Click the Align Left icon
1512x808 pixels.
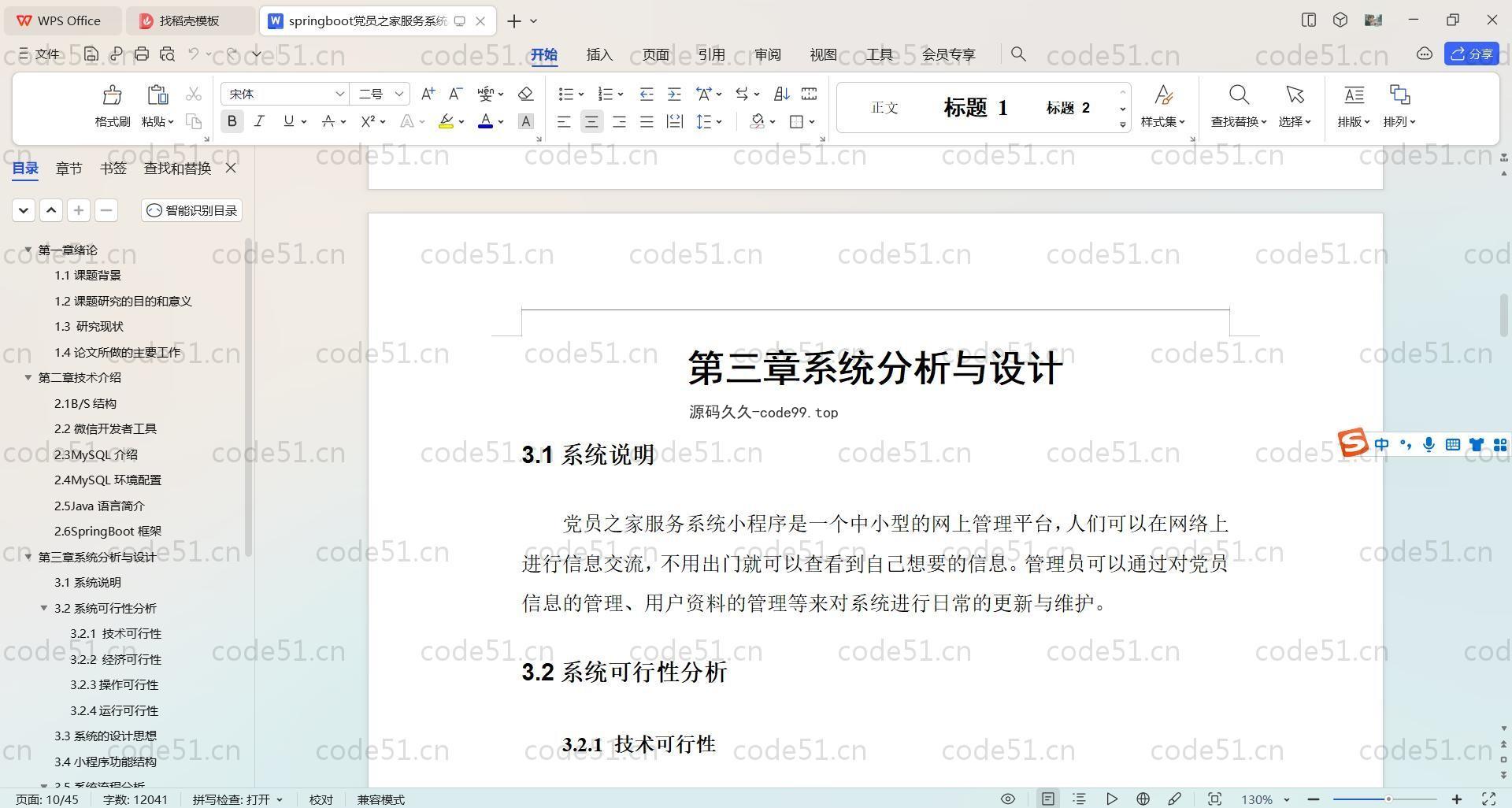[564, 121]
